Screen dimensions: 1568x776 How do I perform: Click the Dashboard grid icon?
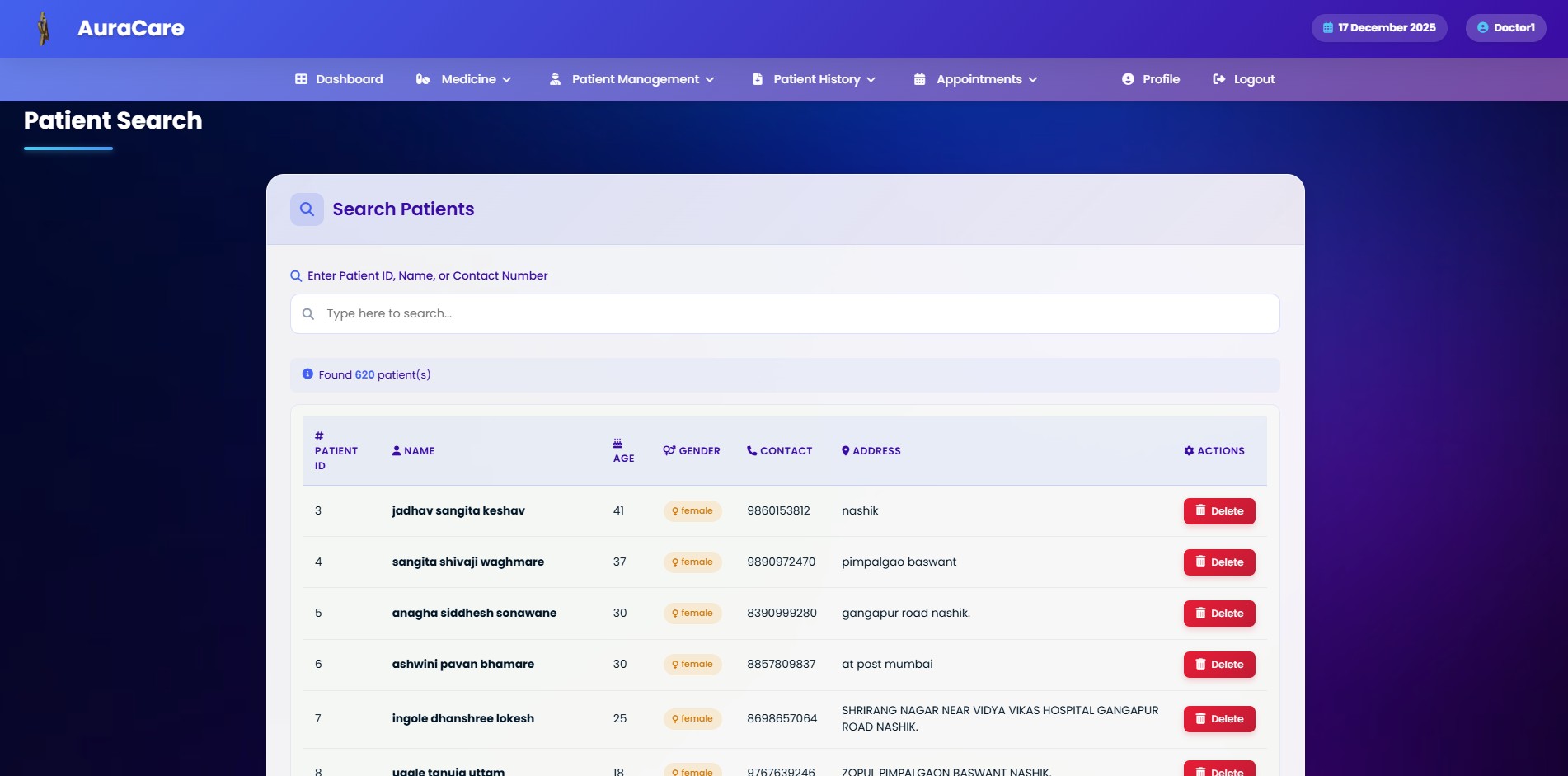coord(301,79)
